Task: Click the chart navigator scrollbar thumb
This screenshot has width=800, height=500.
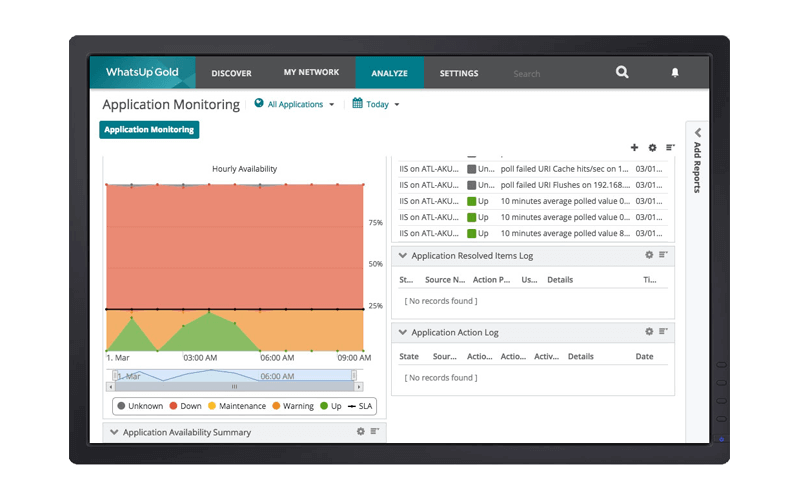Action: click(235, 387)
